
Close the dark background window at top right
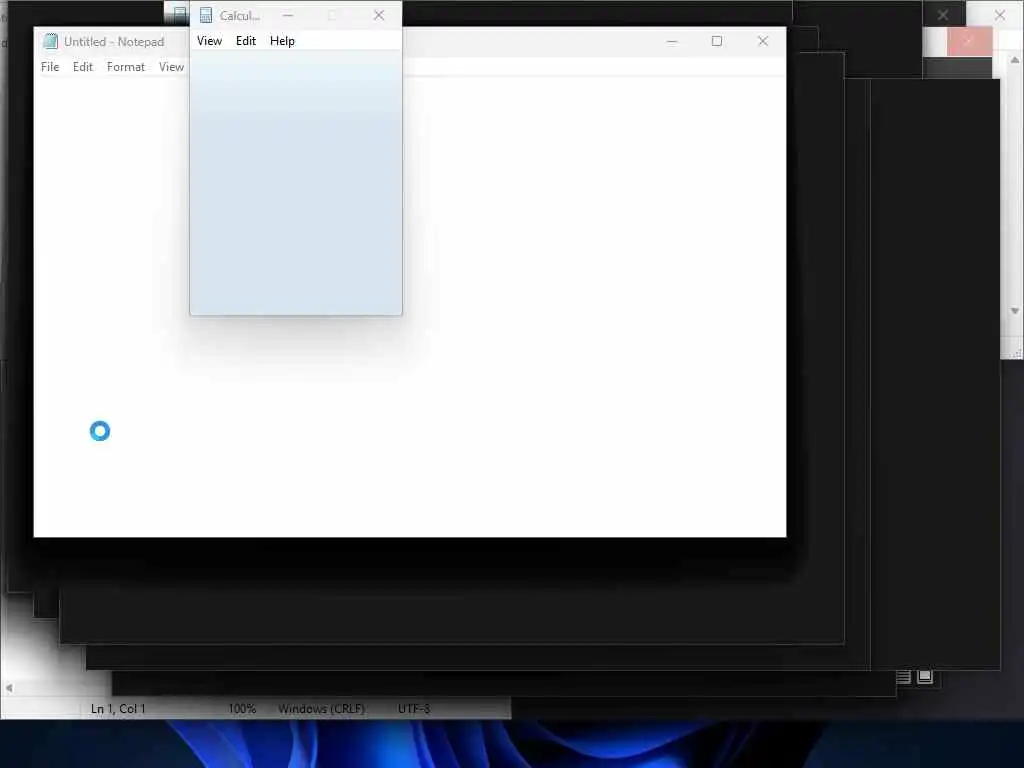[x=943, y=14]
